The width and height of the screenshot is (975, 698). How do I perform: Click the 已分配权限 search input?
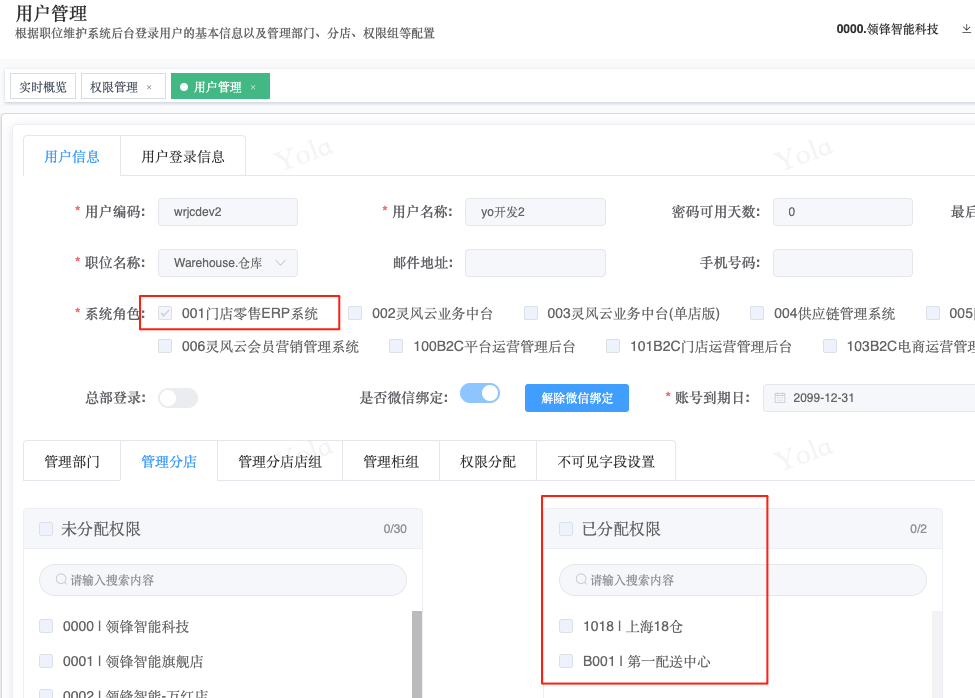[x=742, y=580]
